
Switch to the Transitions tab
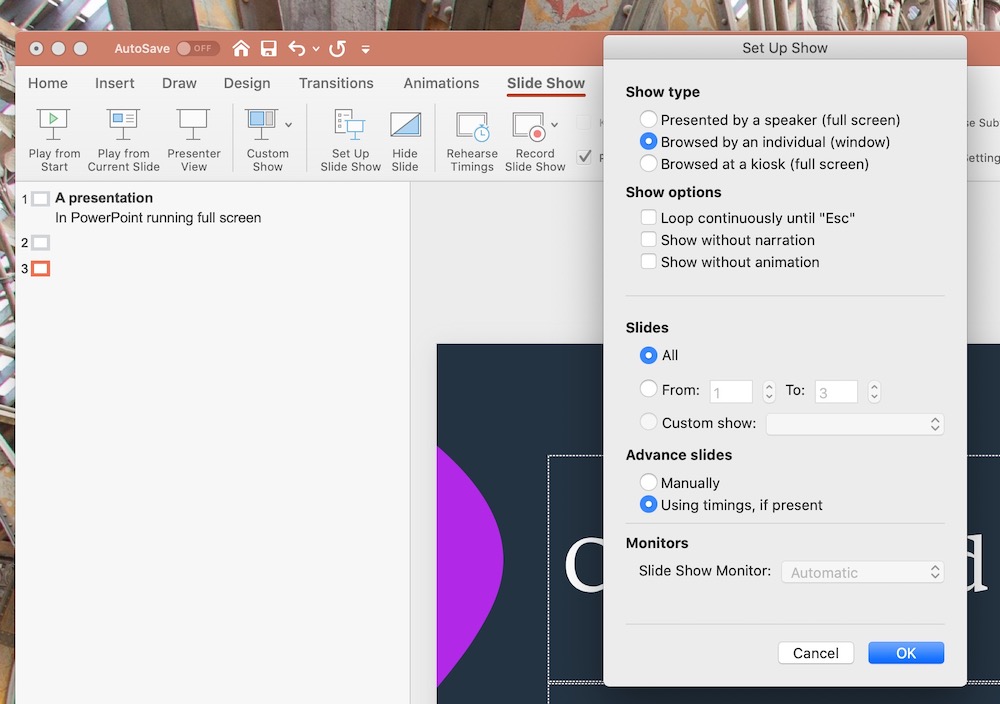click(x=336, y=83)
